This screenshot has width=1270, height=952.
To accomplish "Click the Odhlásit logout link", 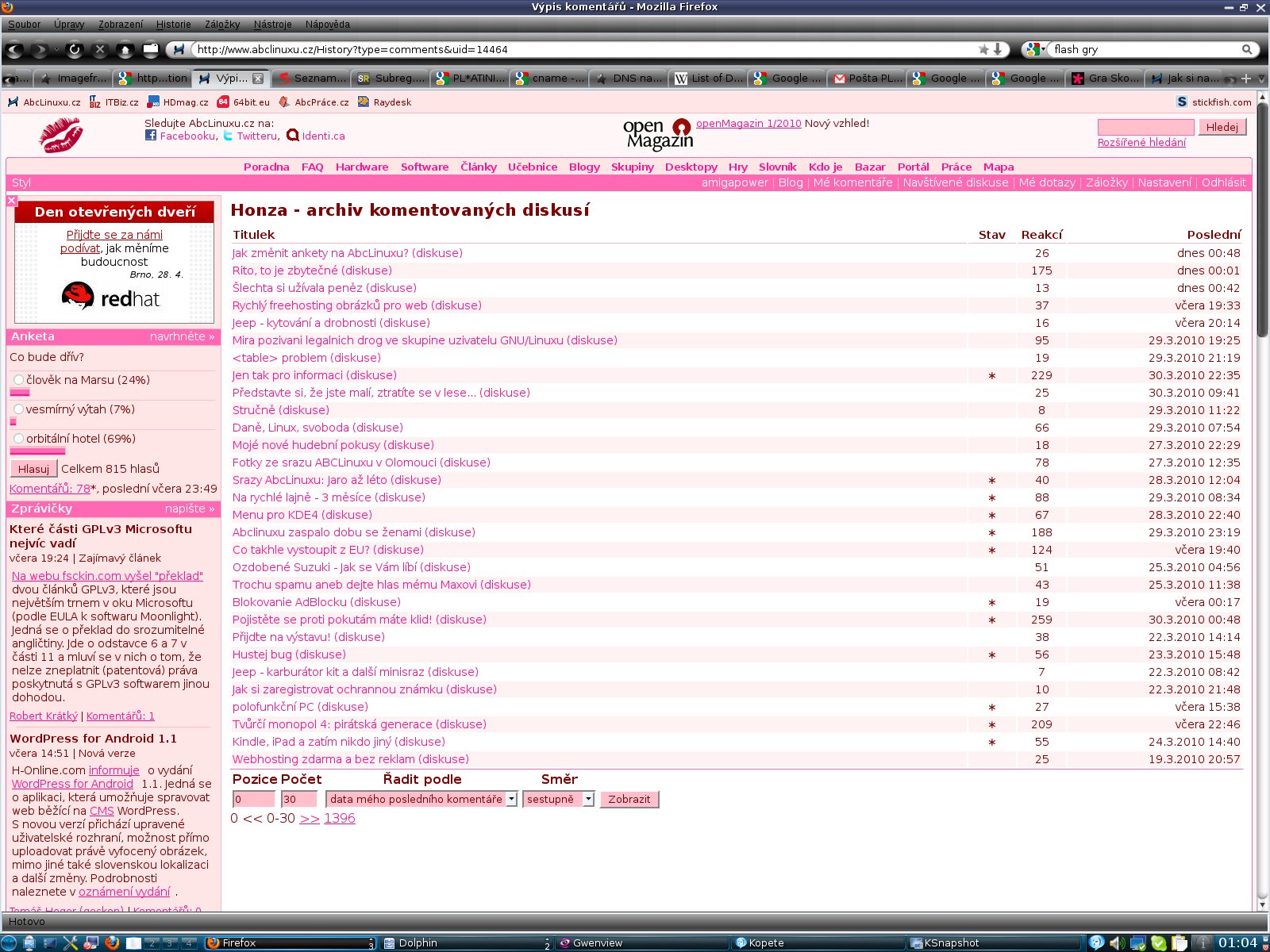I will coord(1223,182).
